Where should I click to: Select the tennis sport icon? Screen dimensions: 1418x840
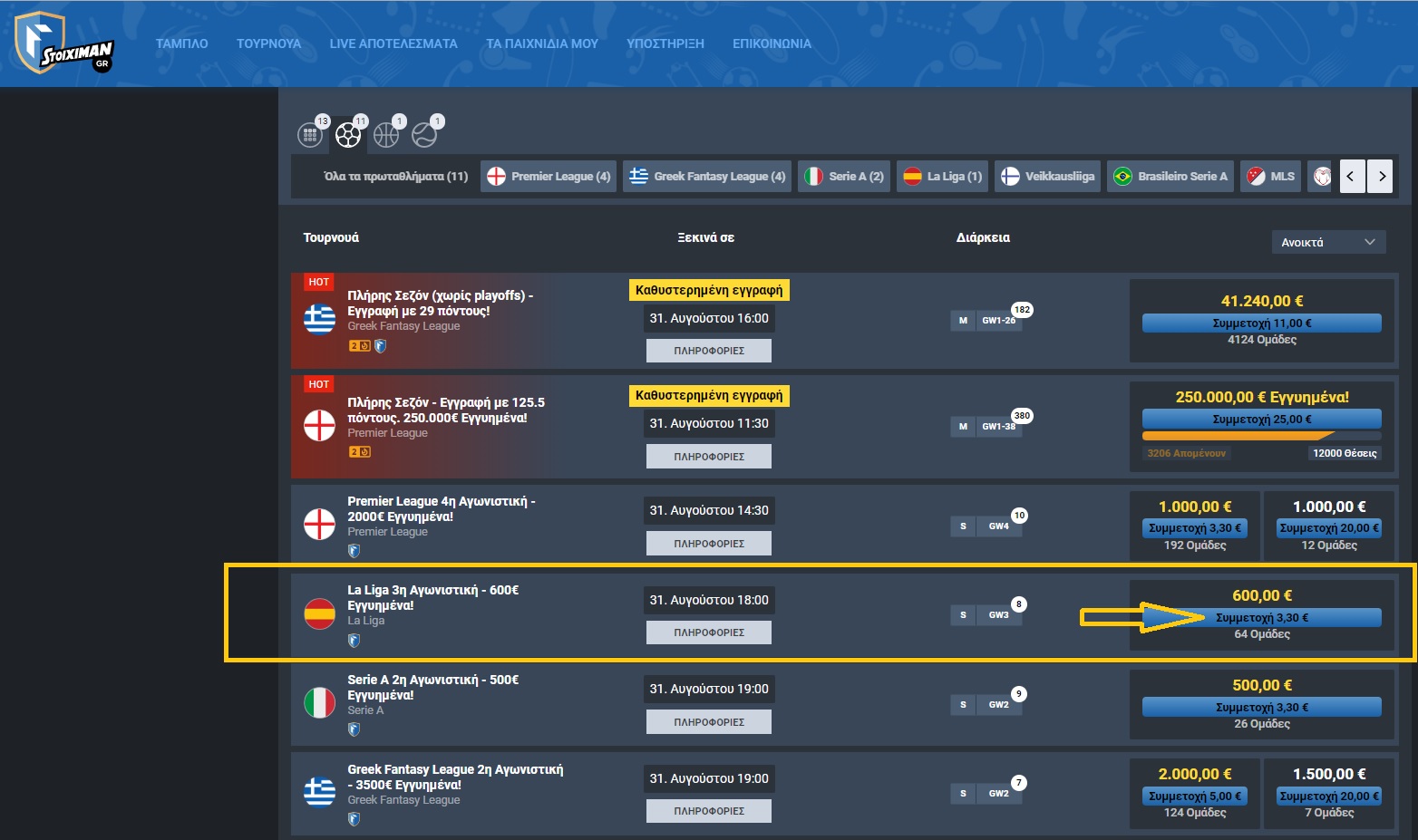(424, 135)
